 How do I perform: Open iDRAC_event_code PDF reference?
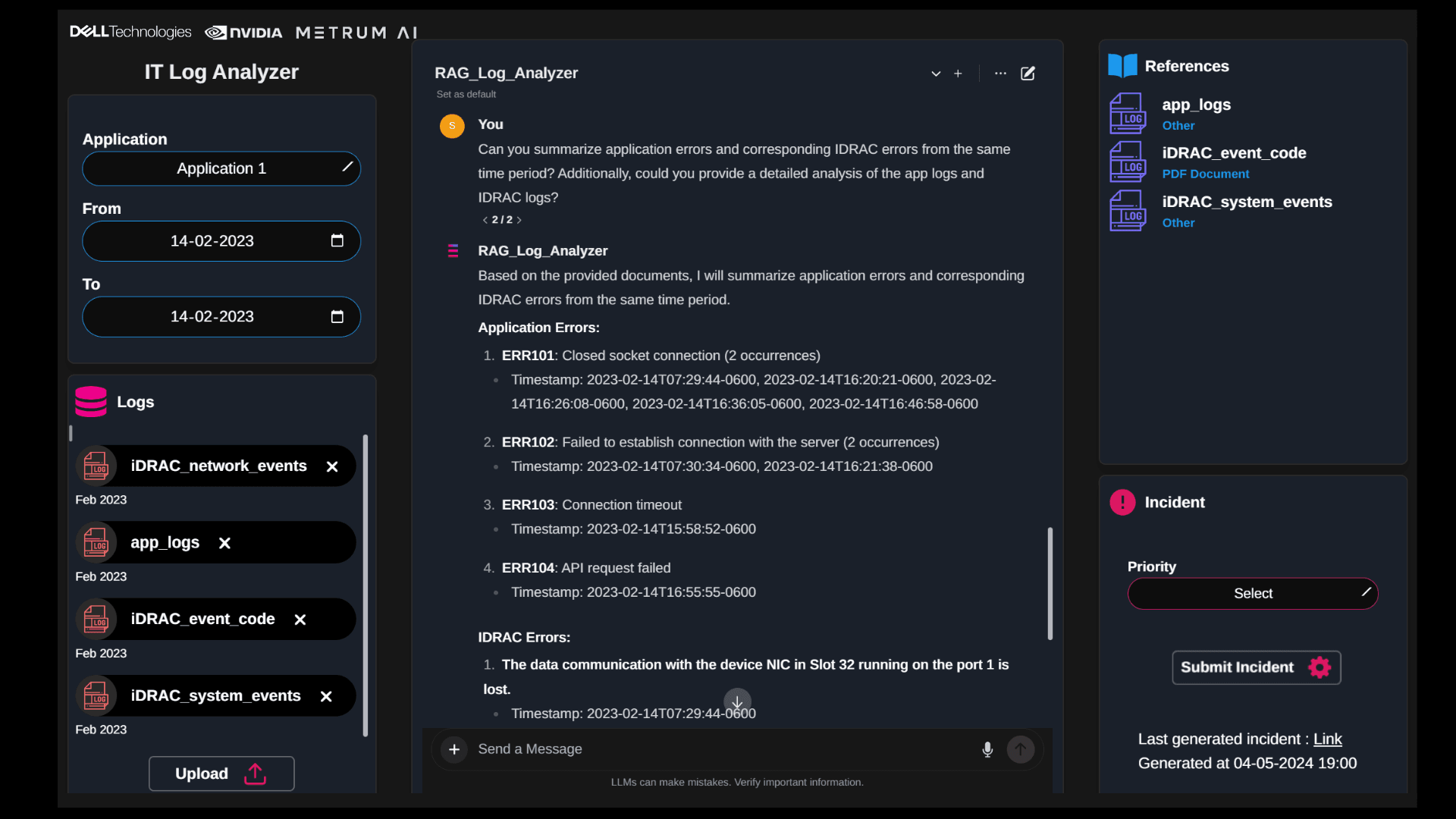[x=1234, y=153]
